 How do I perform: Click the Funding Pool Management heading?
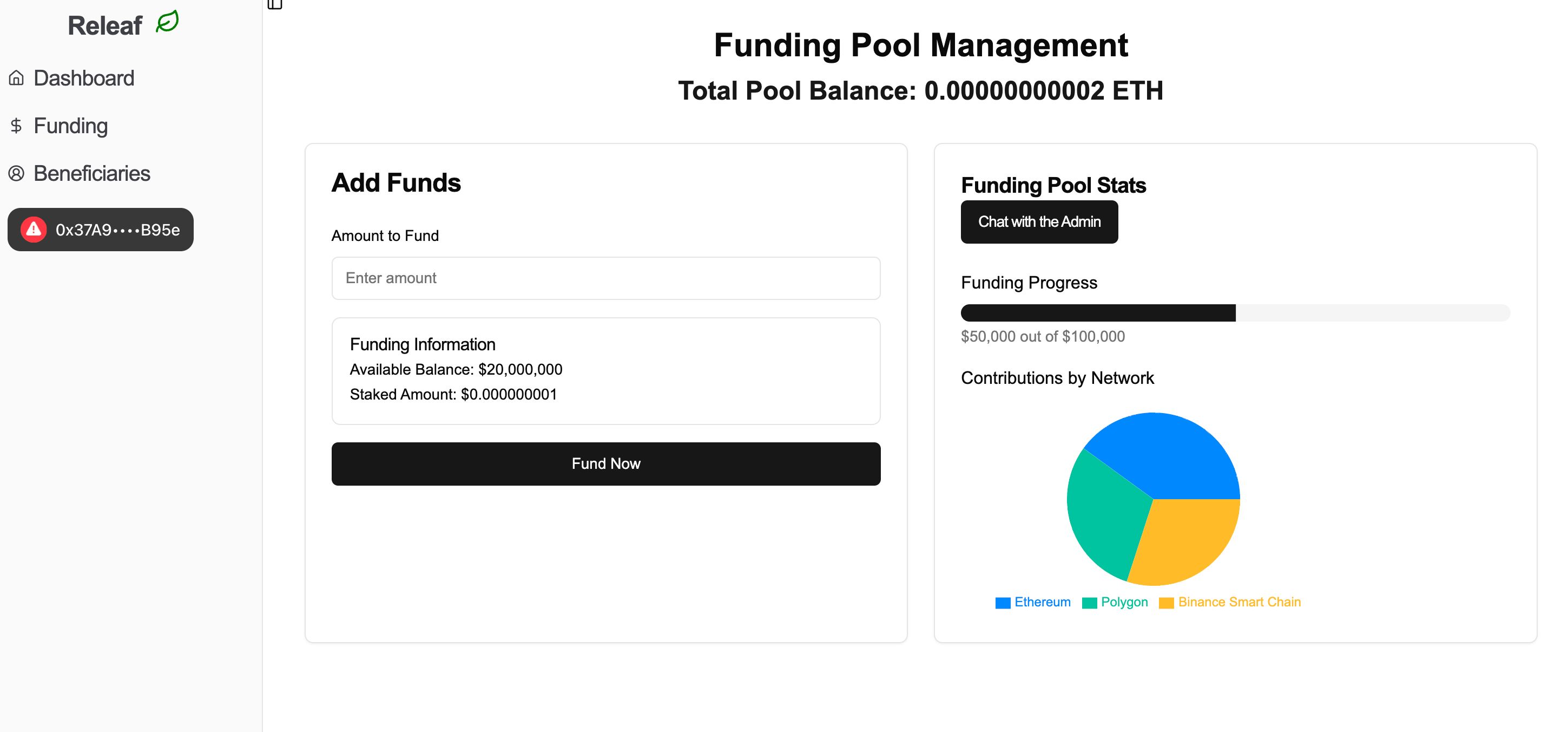pos(920,45)
